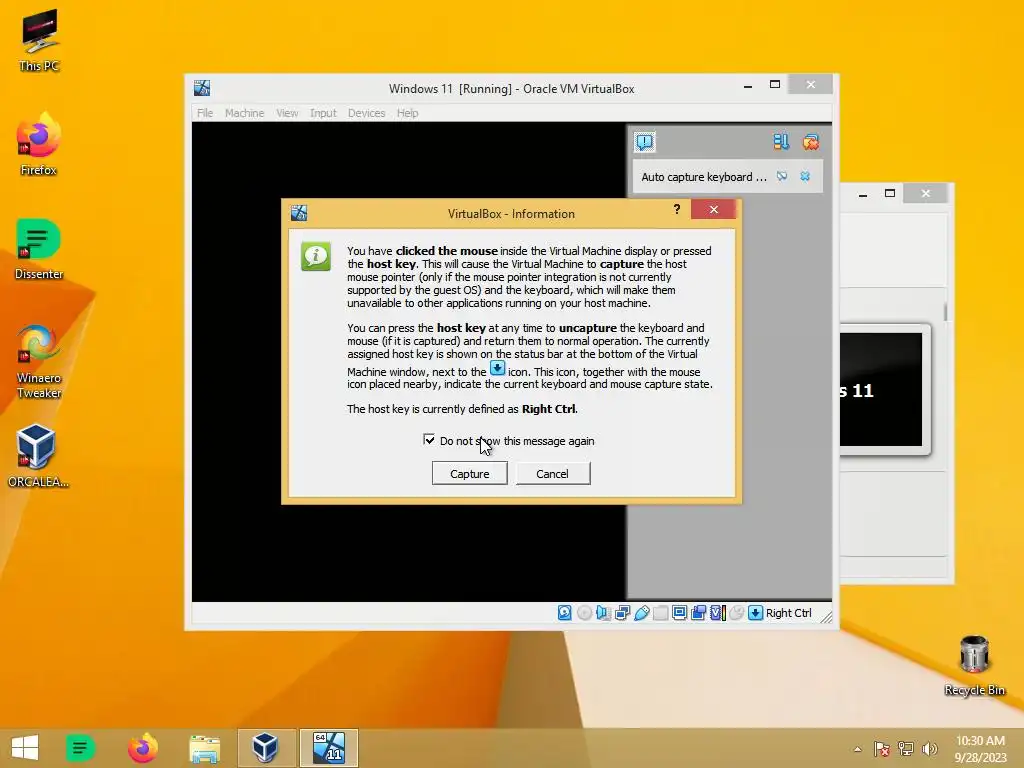Open This PC desktop icon
Image resolution: width=1024 pixels, height=768 pixels.
(x=39, y=40)
